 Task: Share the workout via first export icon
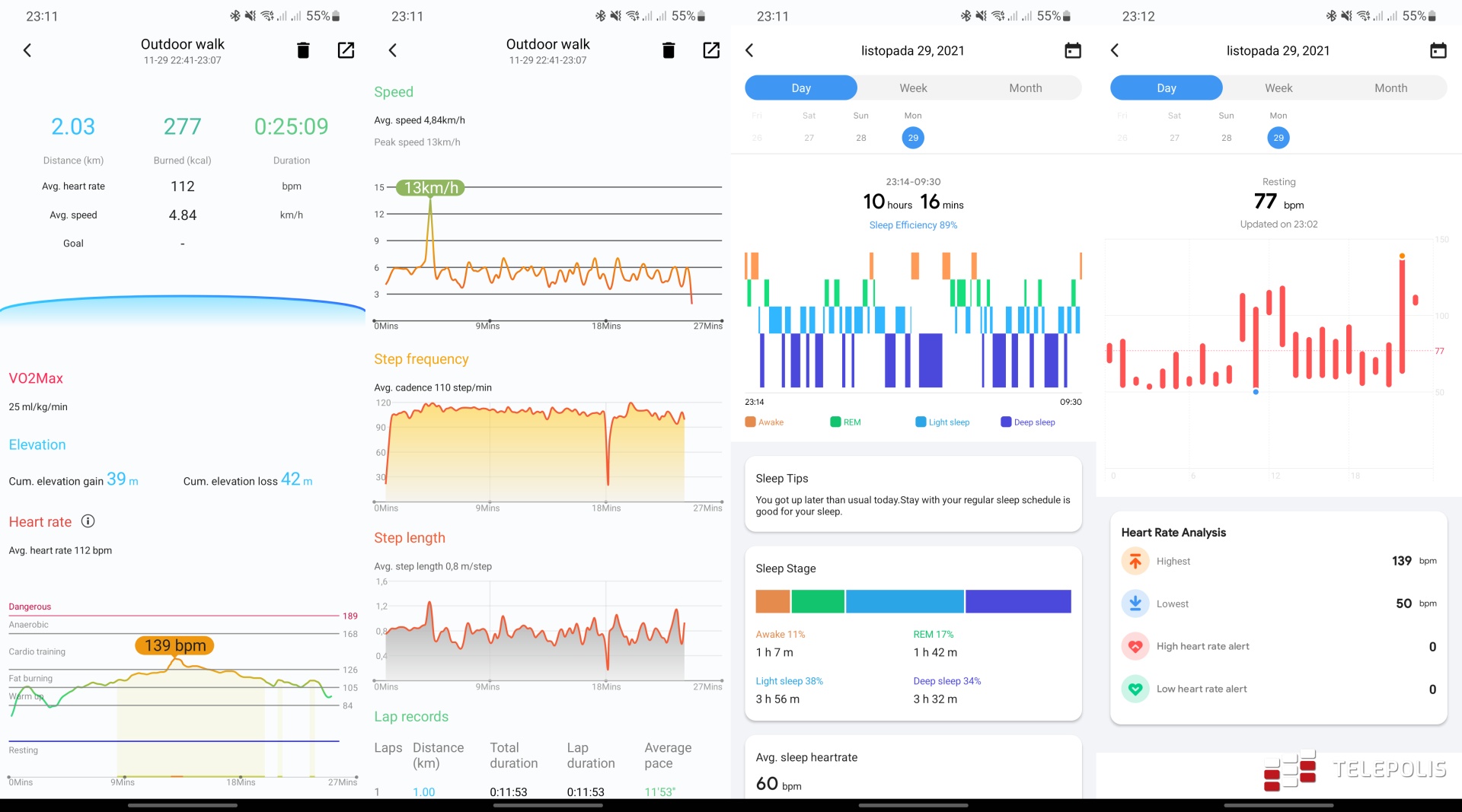tap(346, 50)
